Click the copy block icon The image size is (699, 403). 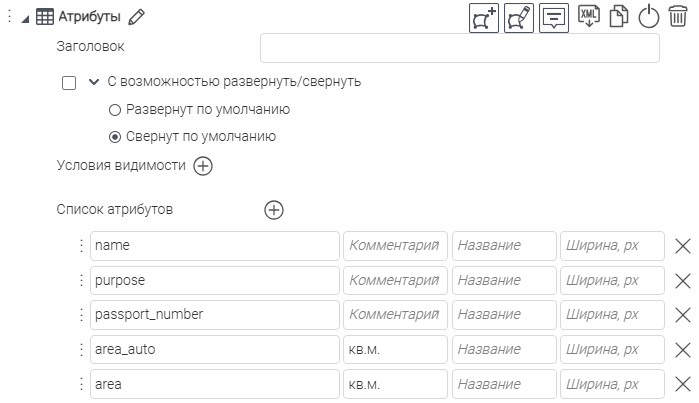619,17
